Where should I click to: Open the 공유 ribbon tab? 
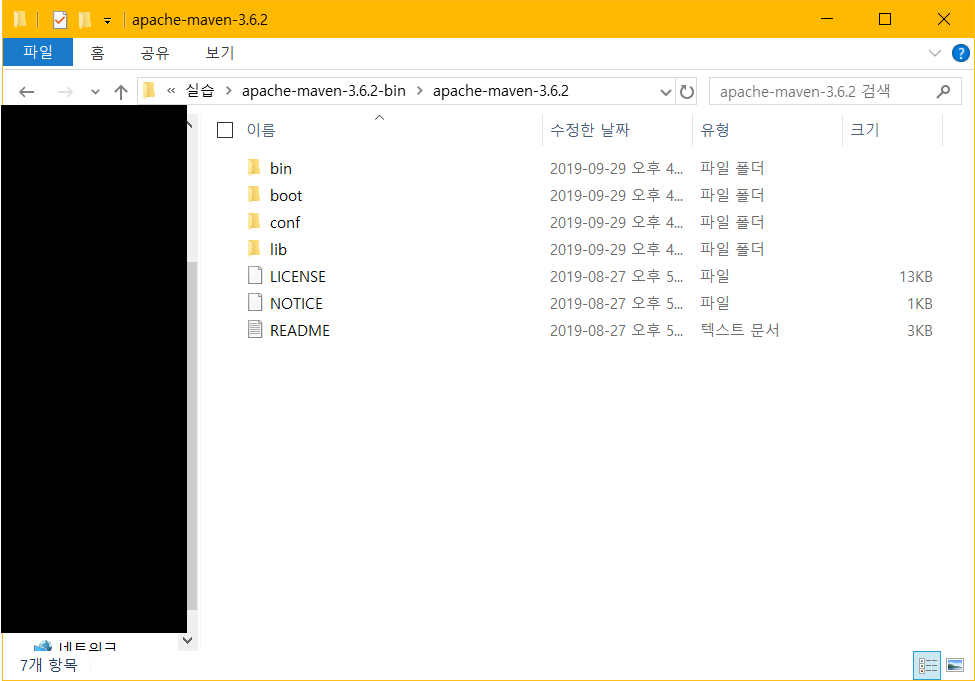click(x=155, y=53)
